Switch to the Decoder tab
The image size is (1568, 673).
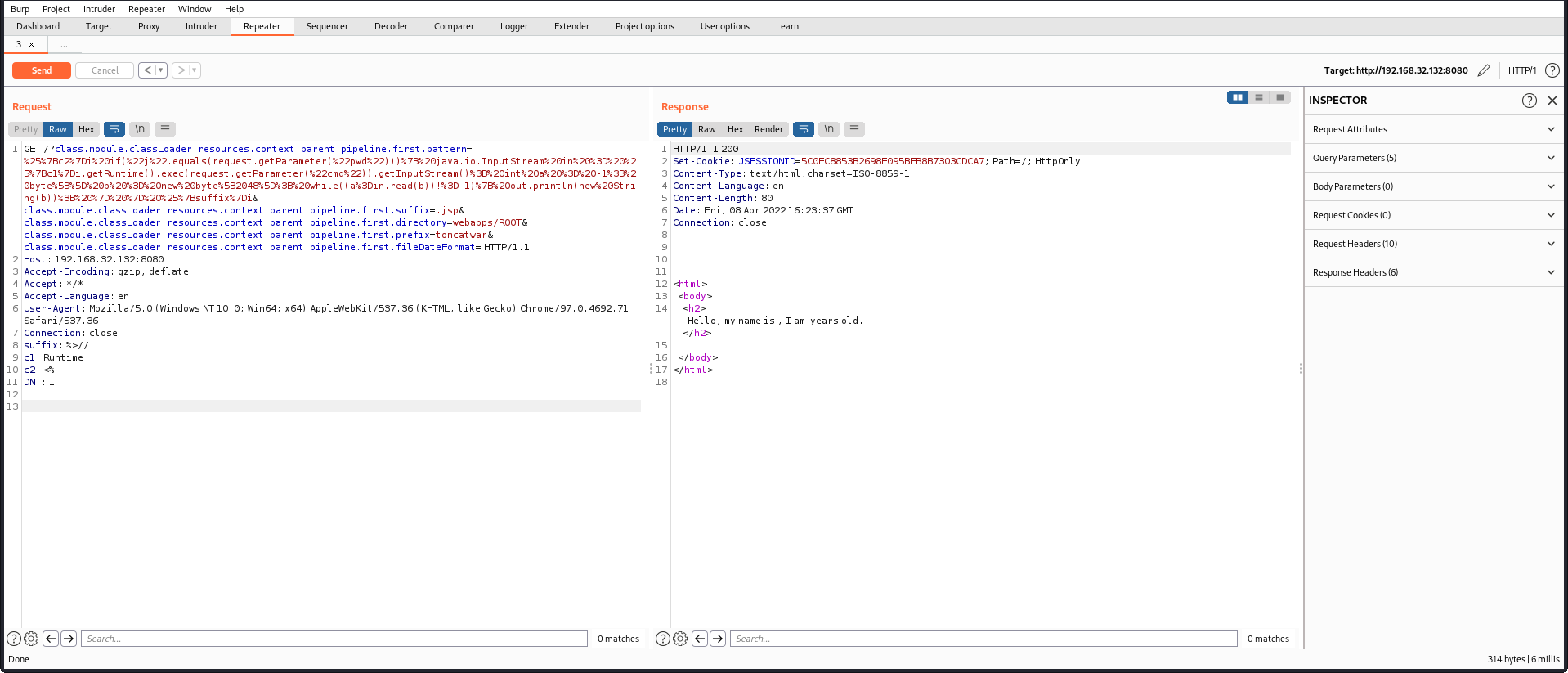391,26
